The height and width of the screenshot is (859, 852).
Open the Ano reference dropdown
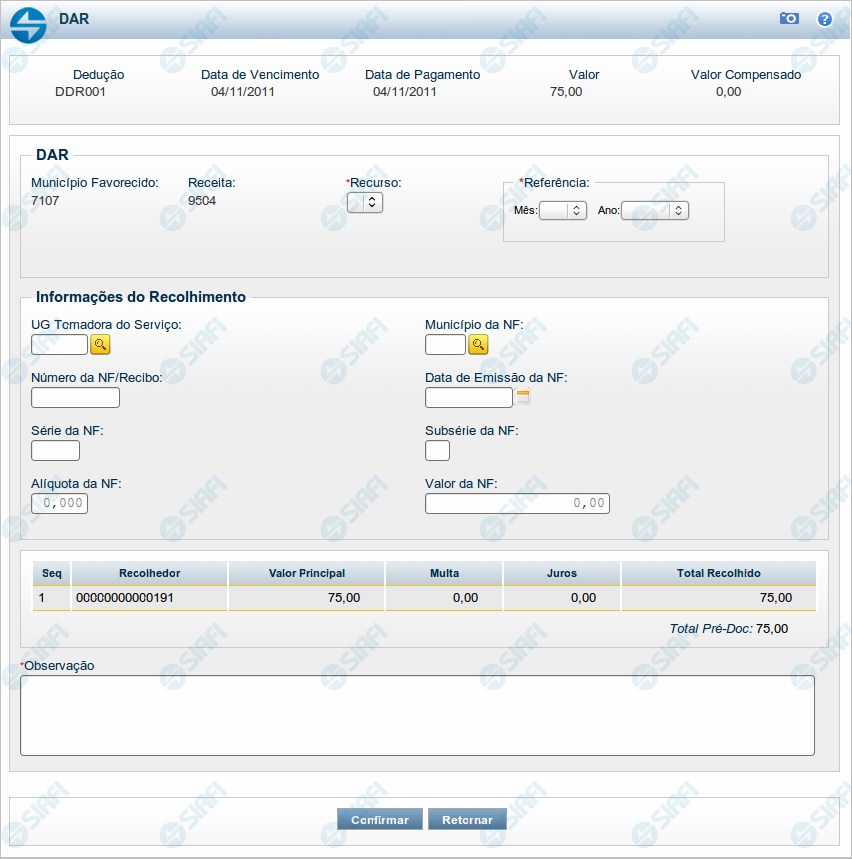pyautogui.click(x=655, y=210)
